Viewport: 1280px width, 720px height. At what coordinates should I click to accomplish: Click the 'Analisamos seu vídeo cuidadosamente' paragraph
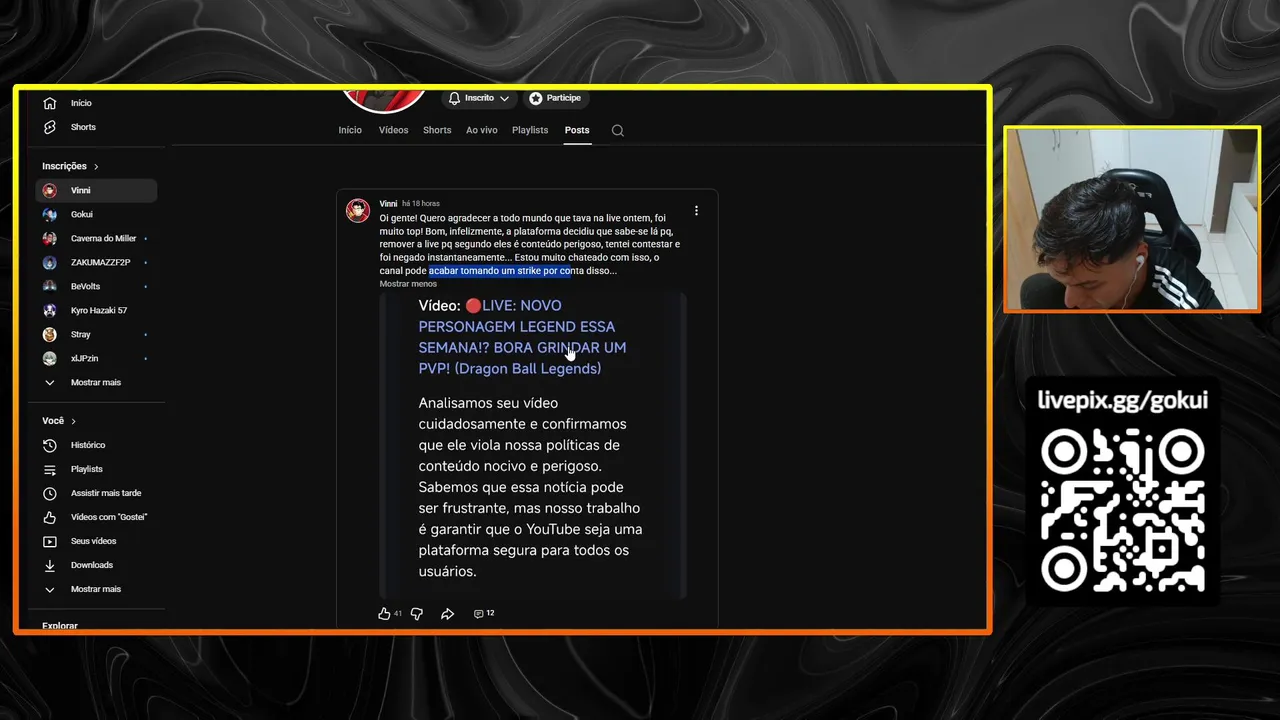pyautogui.click(x=530, y=487)
